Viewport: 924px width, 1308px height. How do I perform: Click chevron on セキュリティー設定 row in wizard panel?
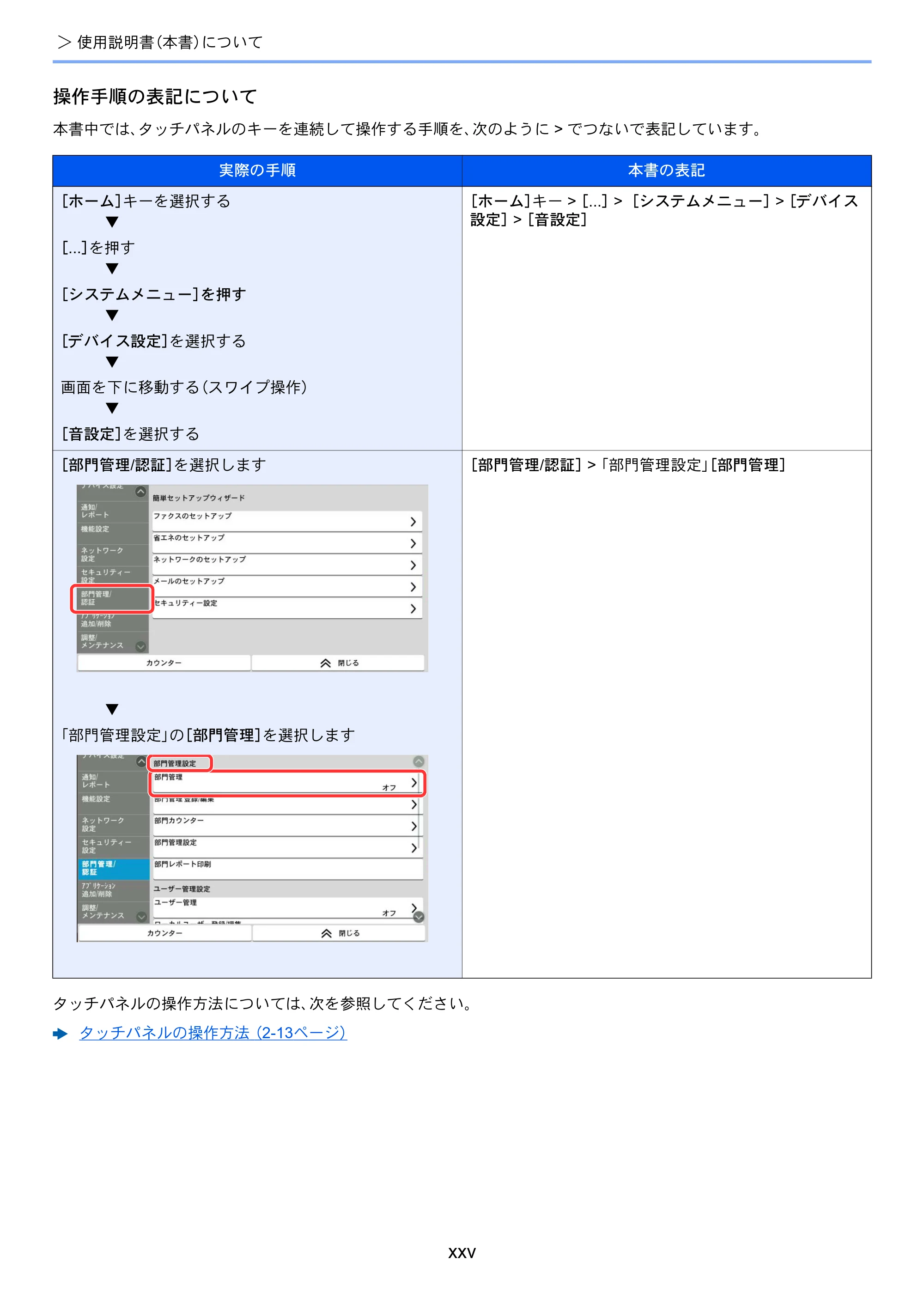point(413,608)
